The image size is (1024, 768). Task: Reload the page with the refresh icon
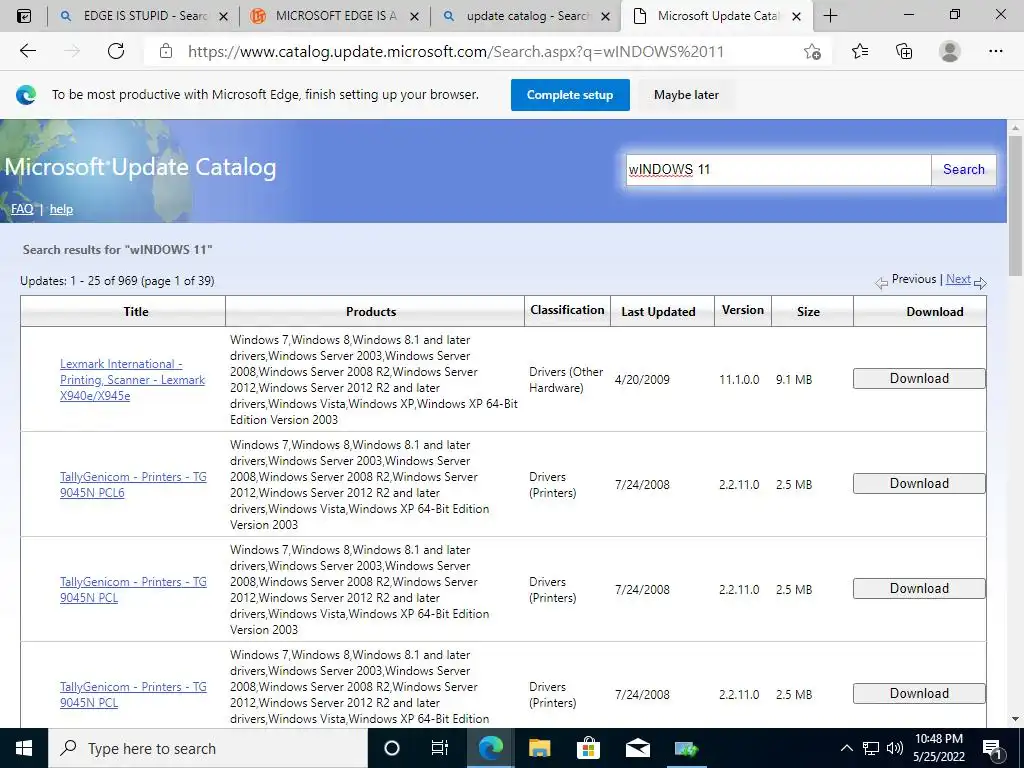coord(116,51)
